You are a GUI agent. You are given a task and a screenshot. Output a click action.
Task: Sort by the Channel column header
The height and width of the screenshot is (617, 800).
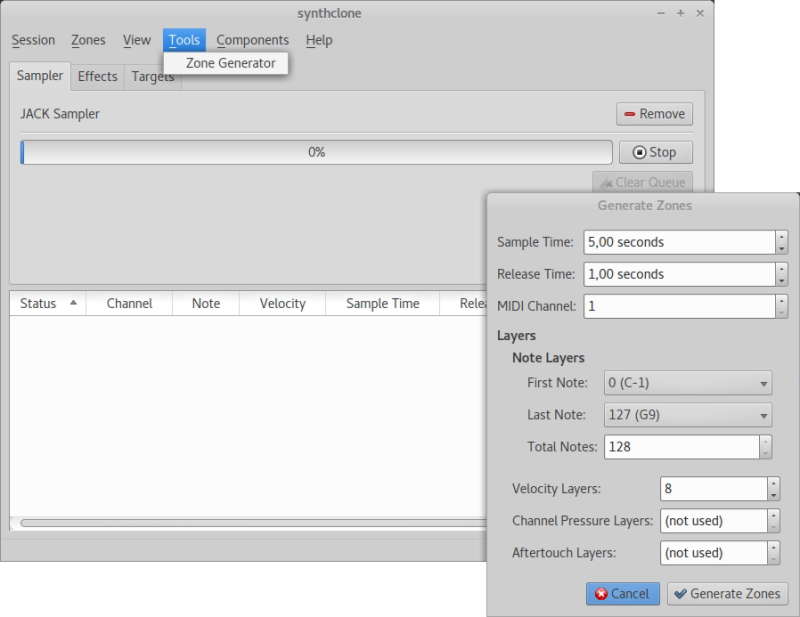click(130, 304)
